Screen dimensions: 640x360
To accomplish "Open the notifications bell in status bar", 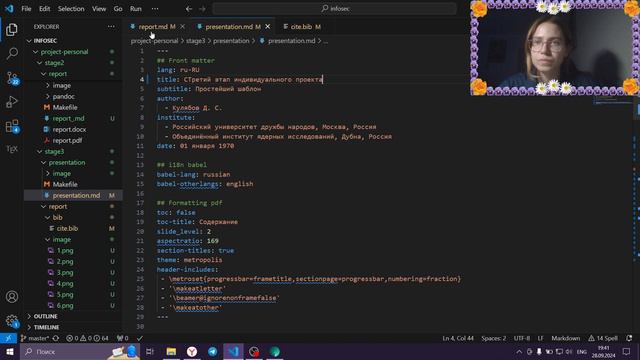I will [629, 338].
